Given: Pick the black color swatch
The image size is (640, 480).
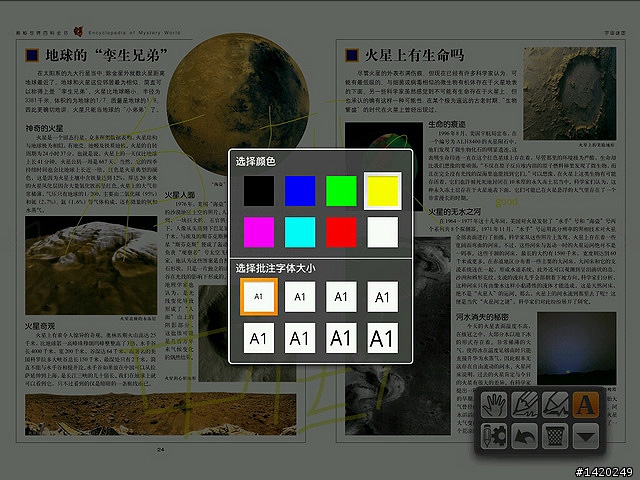Looking at the screenshot, I should pyautogui.click(x=259, y=191).
